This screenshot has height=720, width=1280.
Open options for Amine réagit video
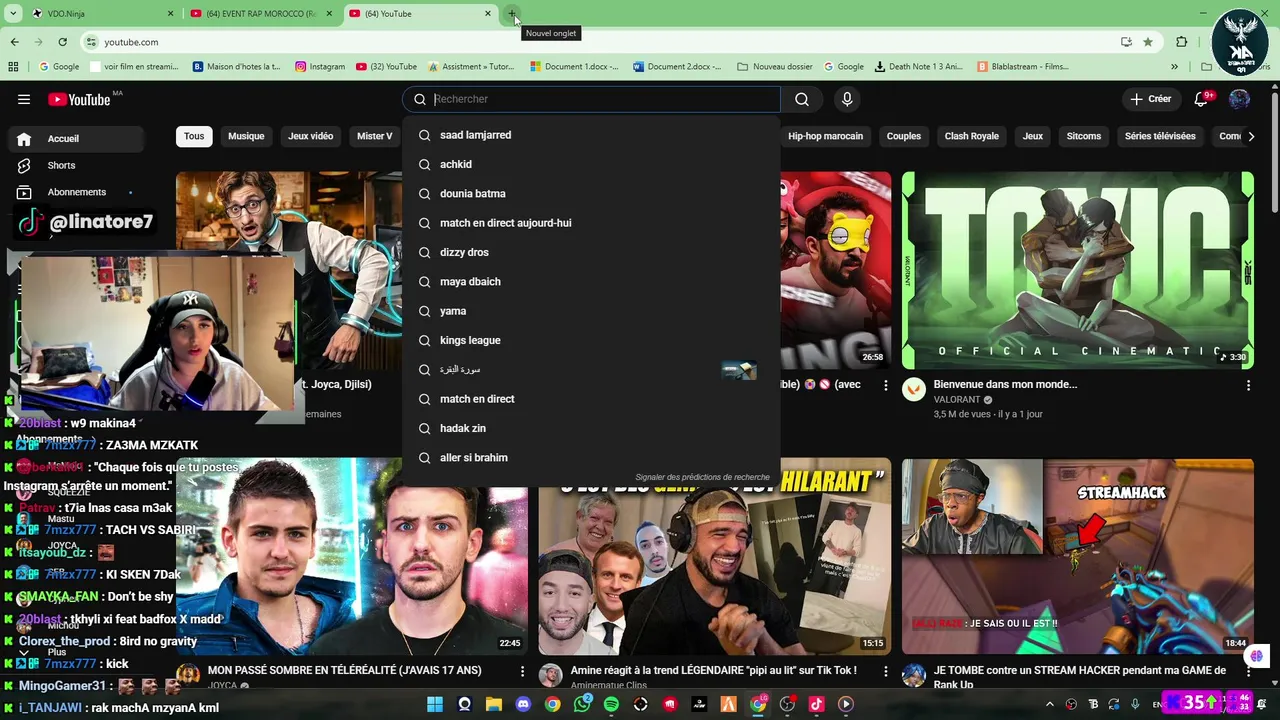point(885,671)
